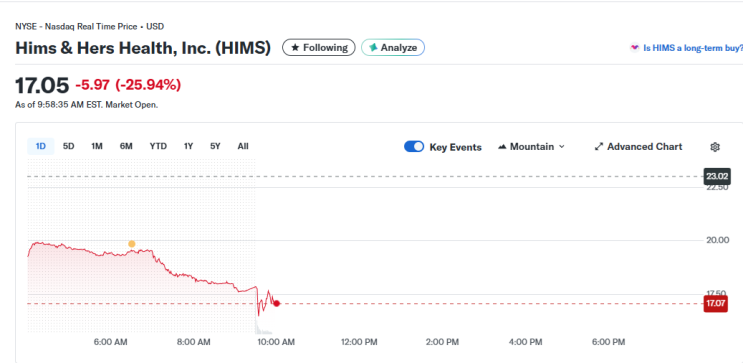Click the Hims & Hers Health, Inc. title
Screen dimensions: 743x363
tap(143, 48)
